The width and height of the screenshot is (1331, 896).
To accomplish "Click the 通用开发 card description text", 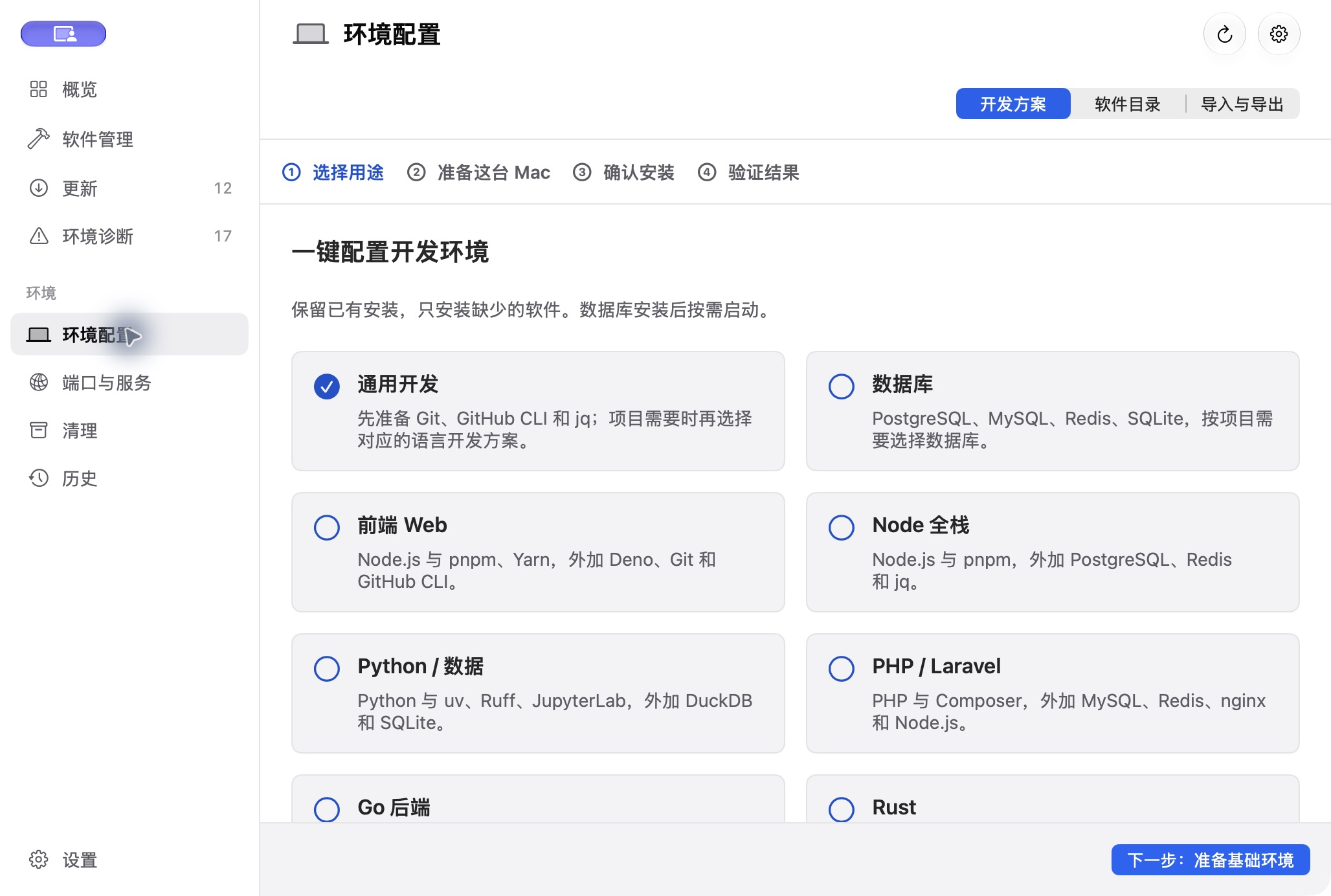I will click(x=555, y=429).
